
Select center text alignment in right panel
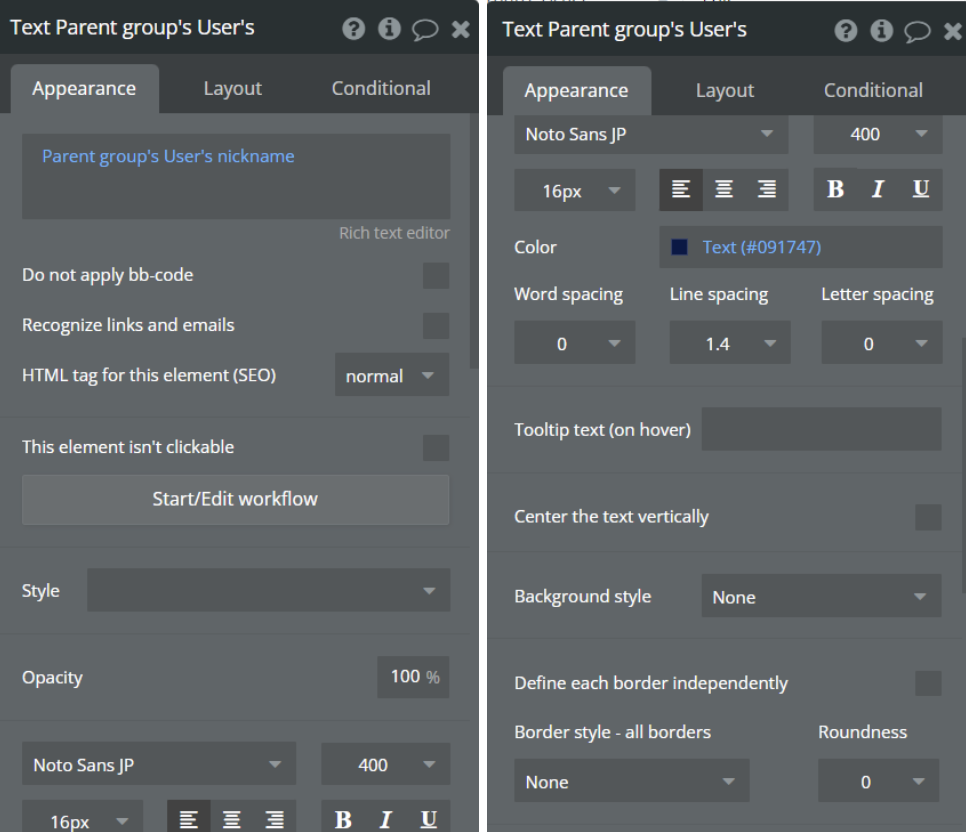click(724, 190)
